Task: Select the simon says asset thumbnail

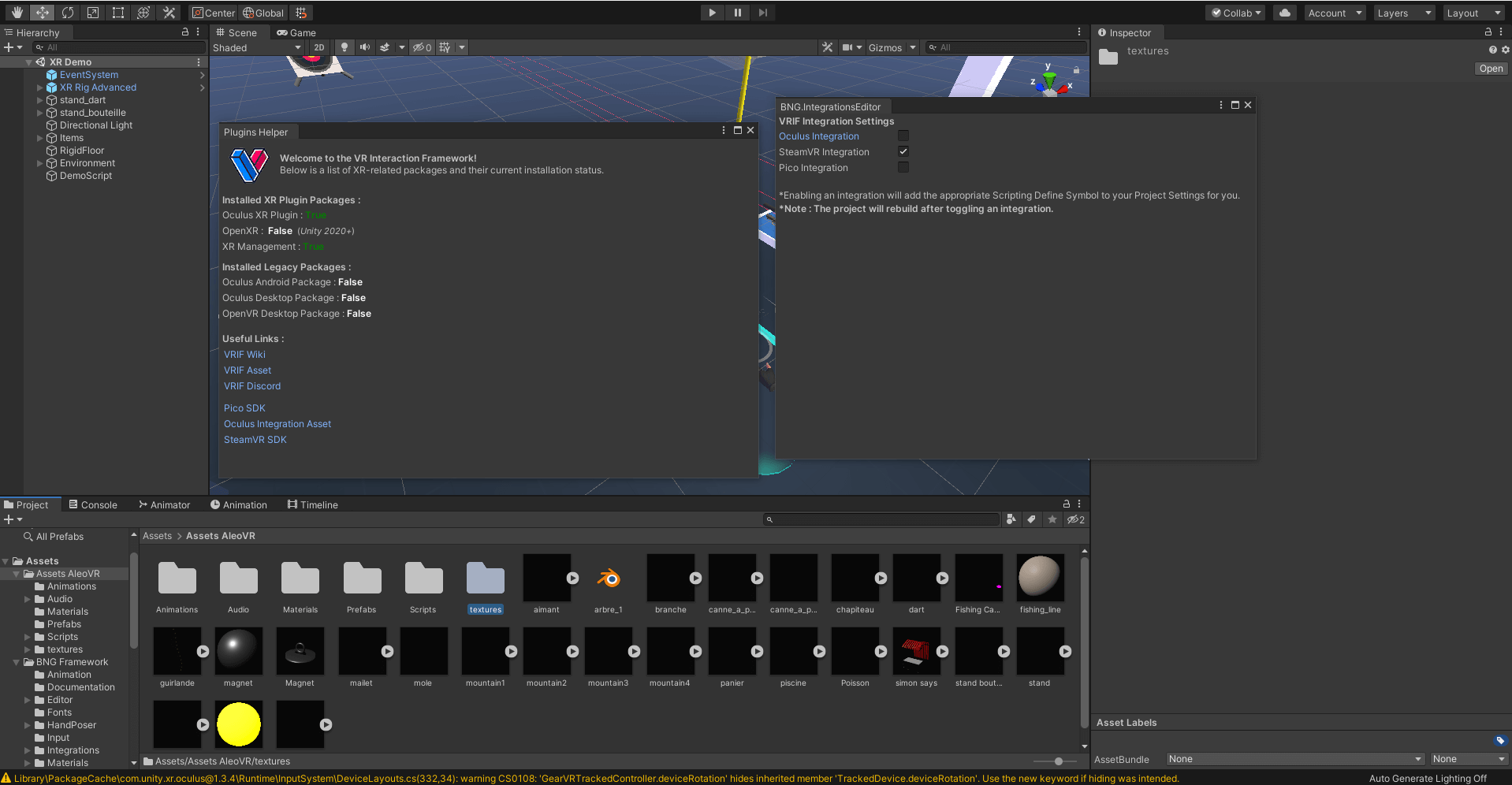Action: pos(916,651)
